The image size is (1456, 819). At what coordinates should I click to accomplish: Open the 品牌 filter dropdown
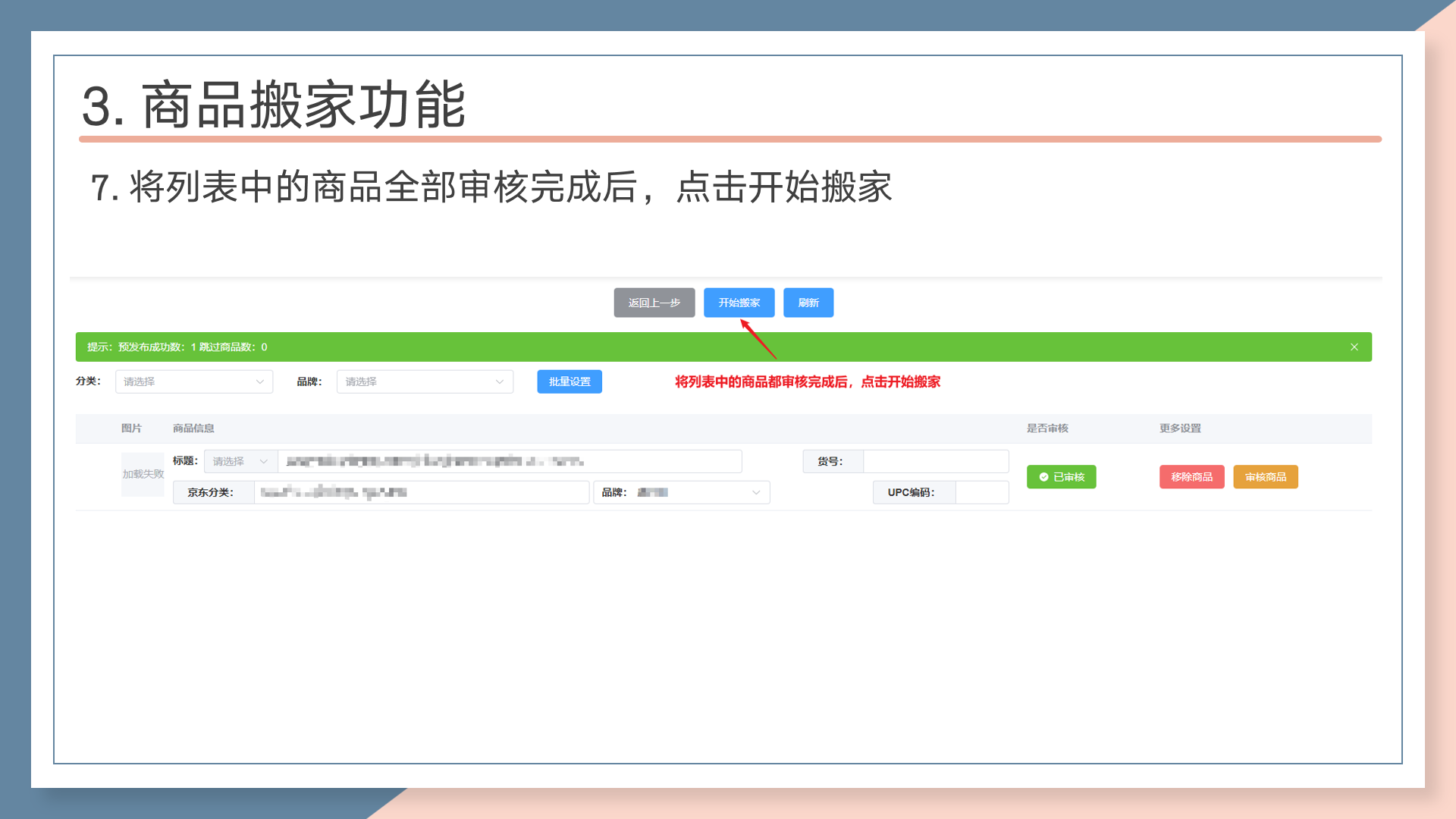[x=425, y=381]
